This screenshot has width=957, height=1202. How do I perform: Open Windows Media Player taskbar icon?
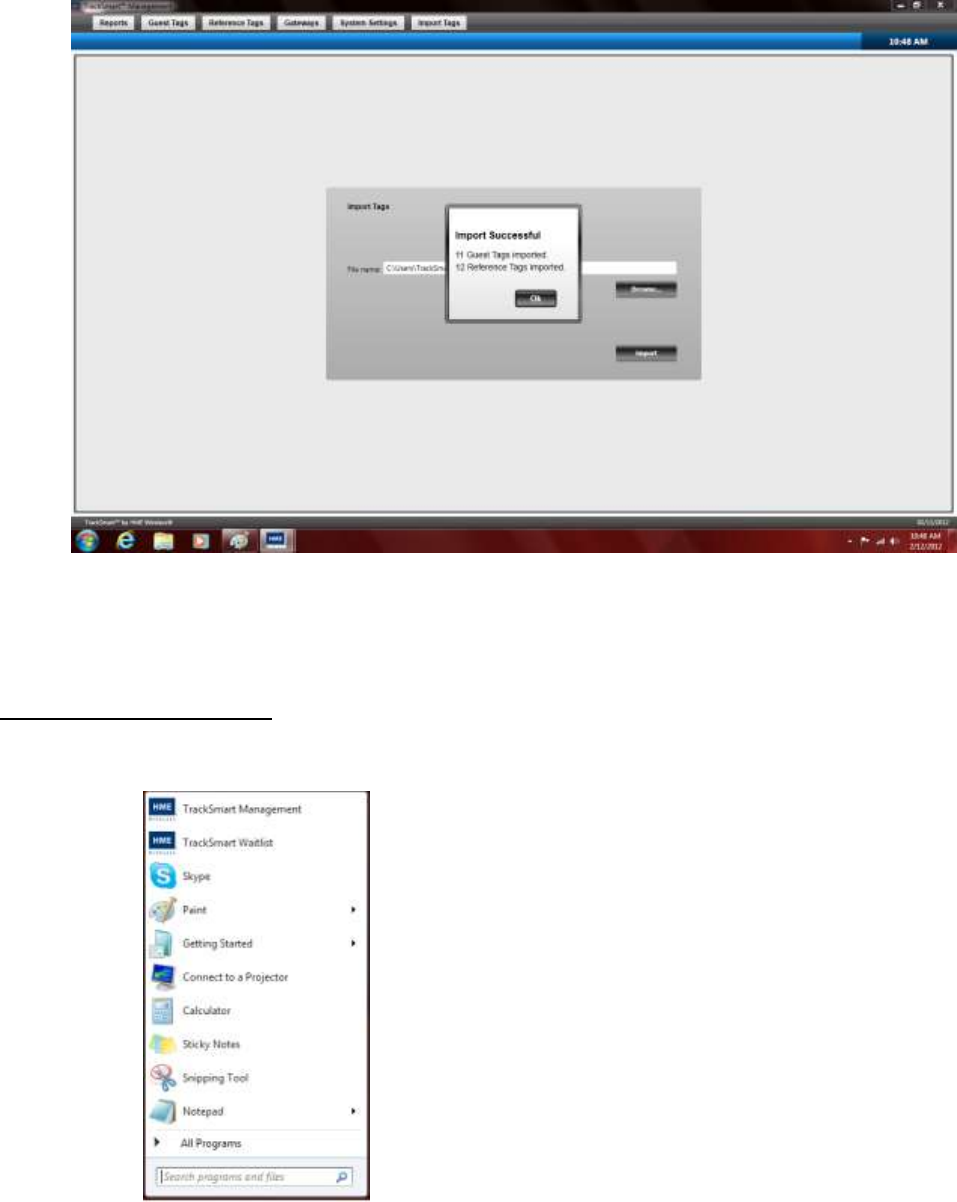[x=200, y=541]
